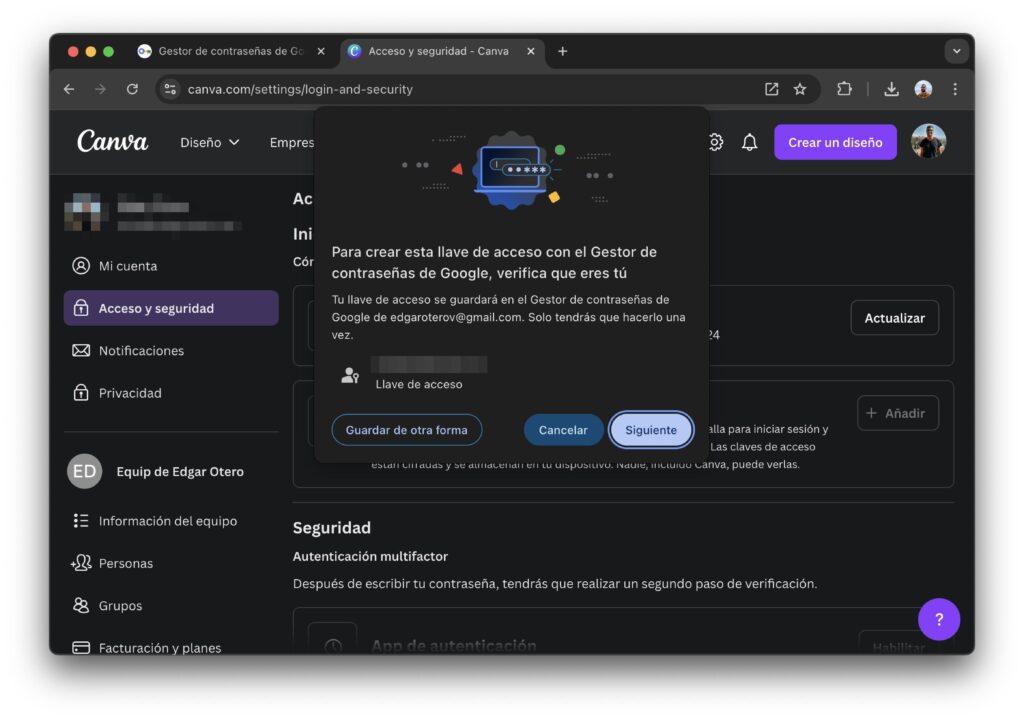Image resolution: width=1024 pixels, height=720 pixels.
Task: View site information icon
Action: [170, 89]
